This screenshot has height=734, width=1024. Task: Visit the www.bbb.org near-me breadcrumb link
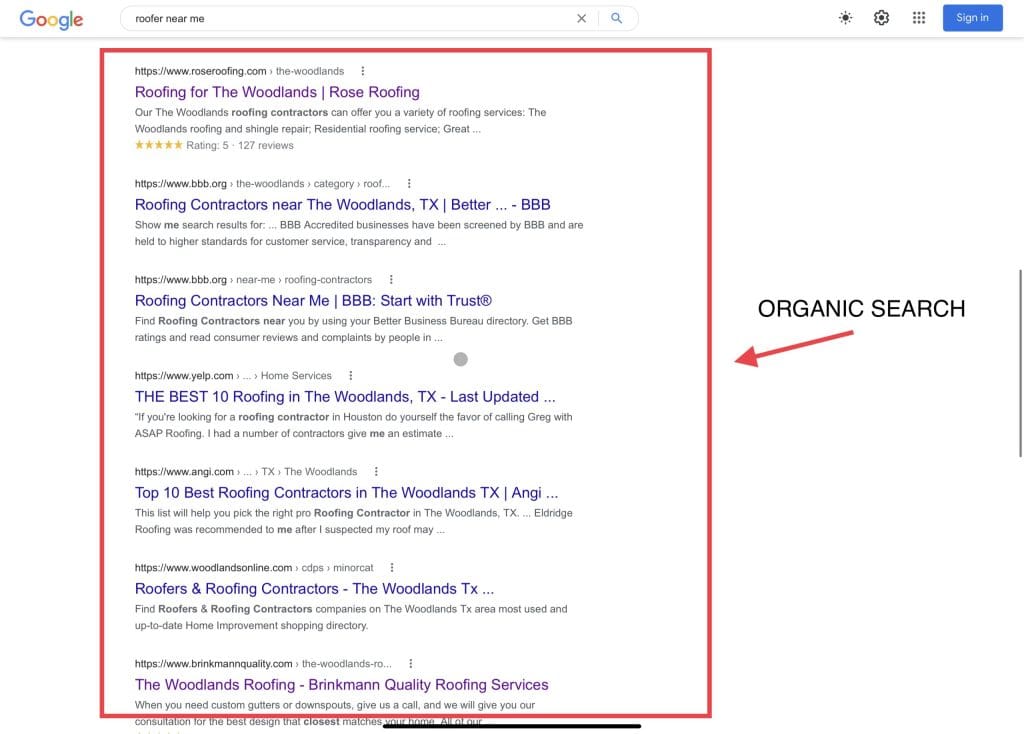click(x=182, y=279)
